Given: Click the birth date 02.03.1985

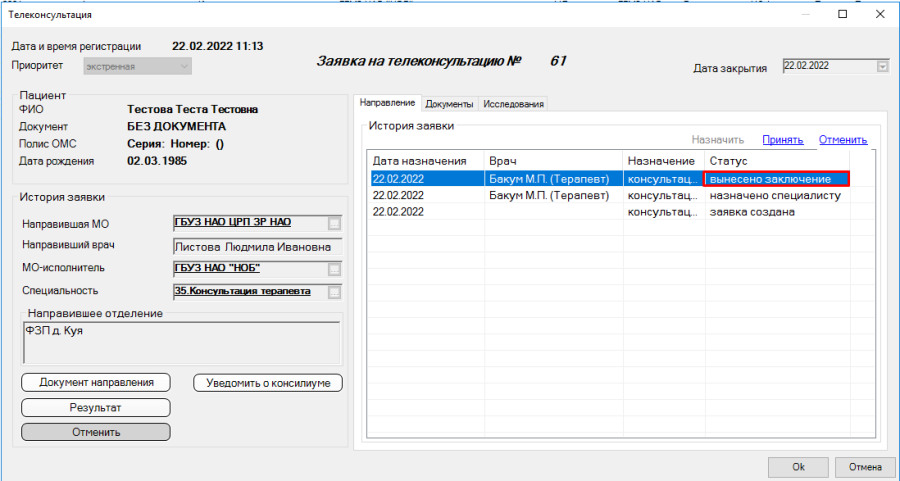Looking at the screenshot, I should 157,161.
